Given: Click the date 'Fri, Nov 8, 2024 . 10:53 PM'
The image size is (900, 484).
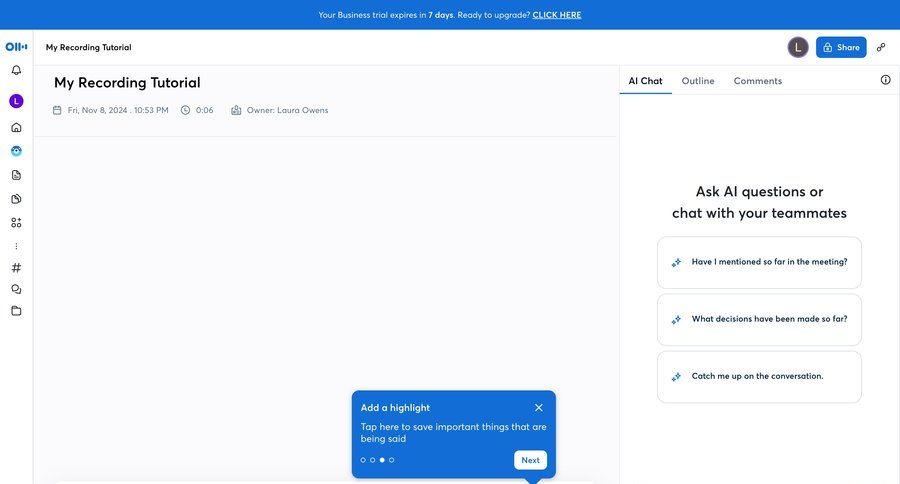Looking at the screenshot, I should (x=118, y=110).
